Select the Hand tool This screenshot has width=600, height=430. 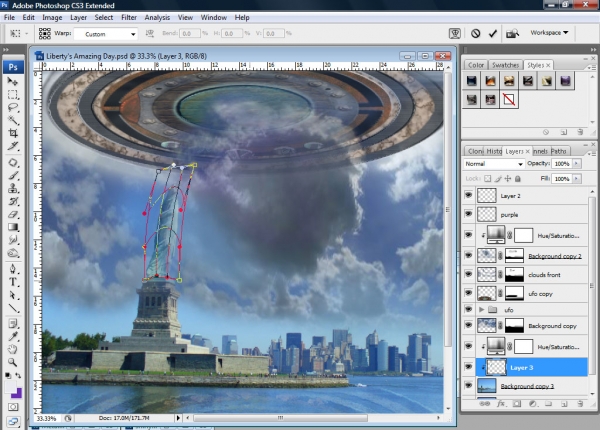(x=13, y=349)
